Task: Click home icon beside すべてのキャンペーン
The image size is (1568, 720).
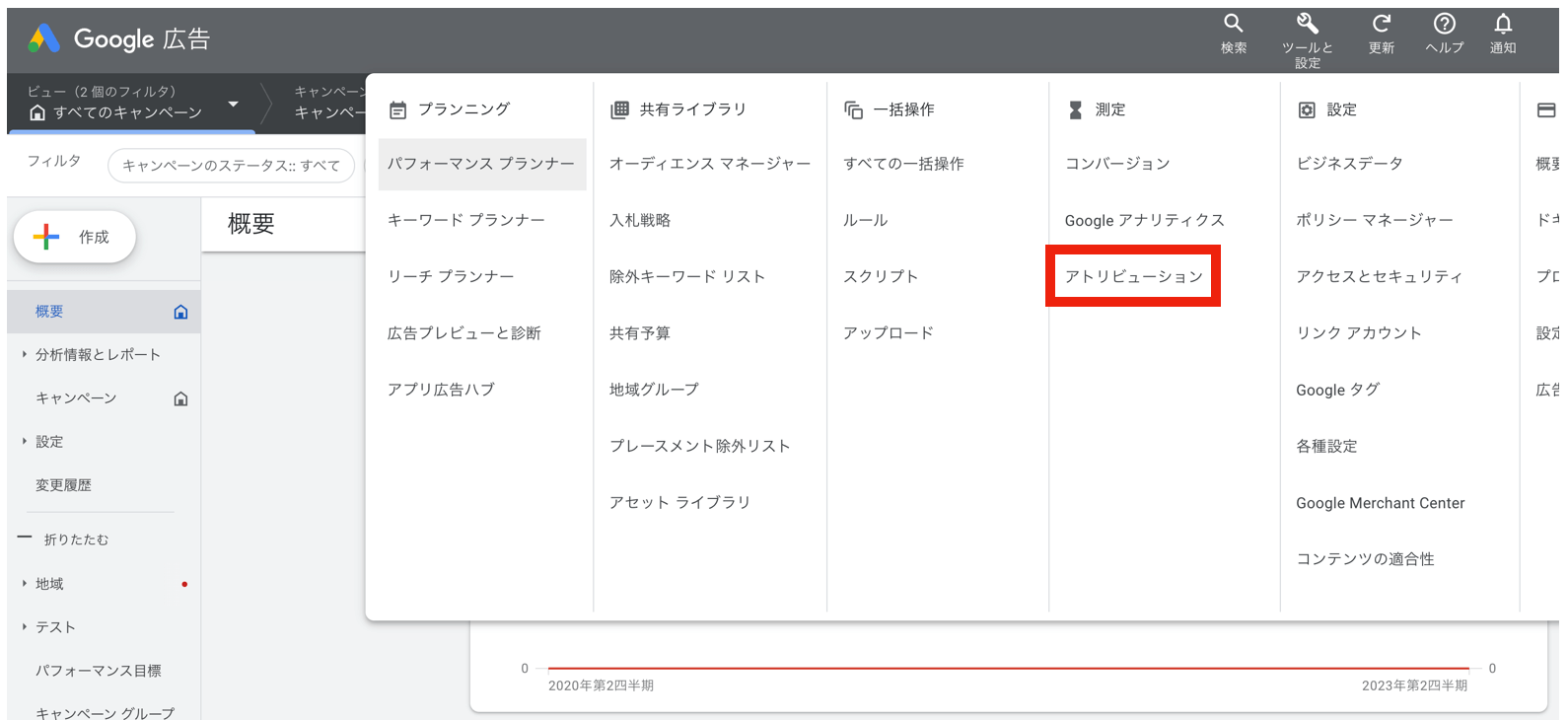Action: tap(37, 112)
